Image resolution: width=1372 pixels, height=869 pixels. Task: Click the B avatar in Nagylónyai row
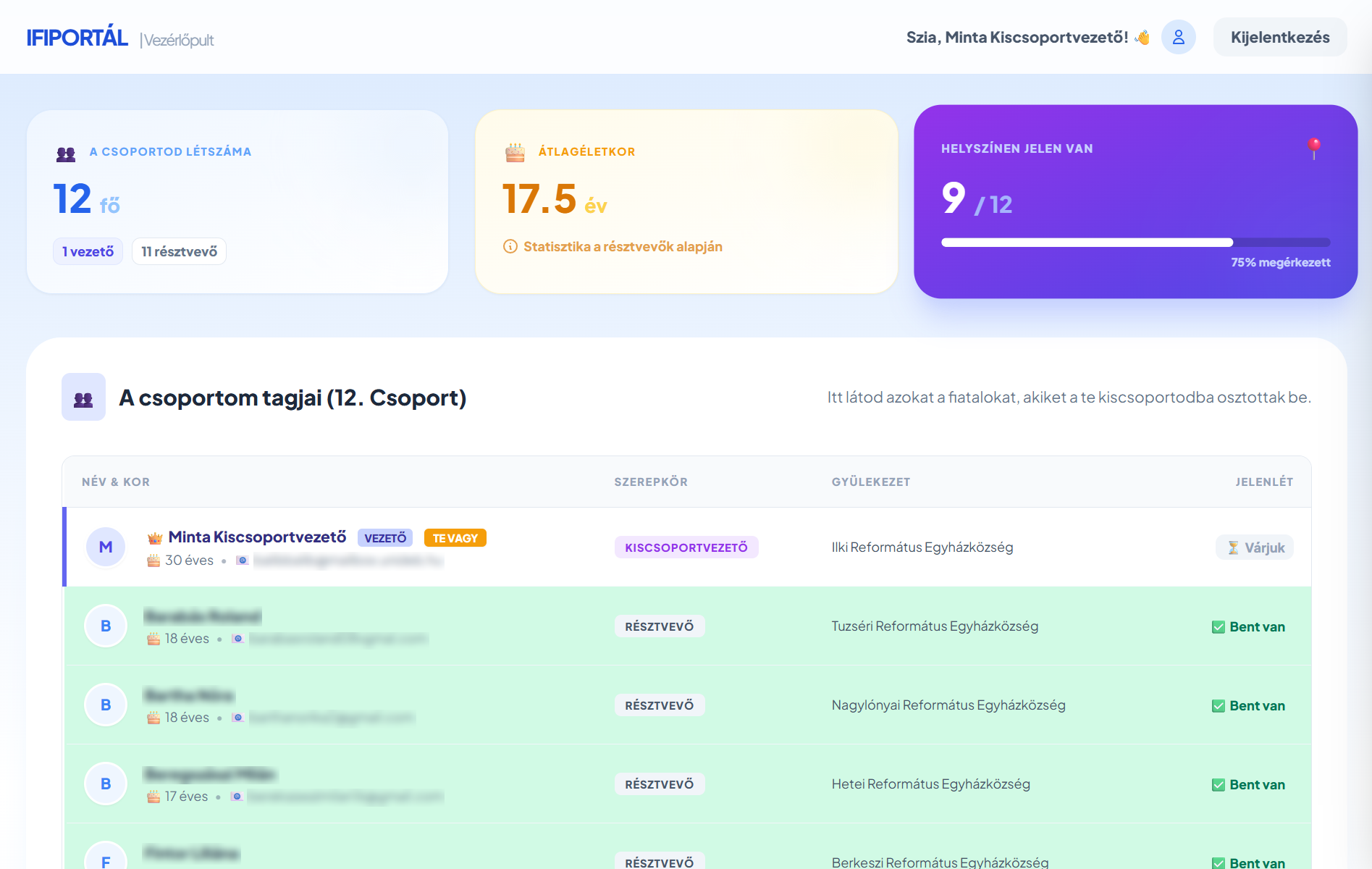tap(106, 705)
